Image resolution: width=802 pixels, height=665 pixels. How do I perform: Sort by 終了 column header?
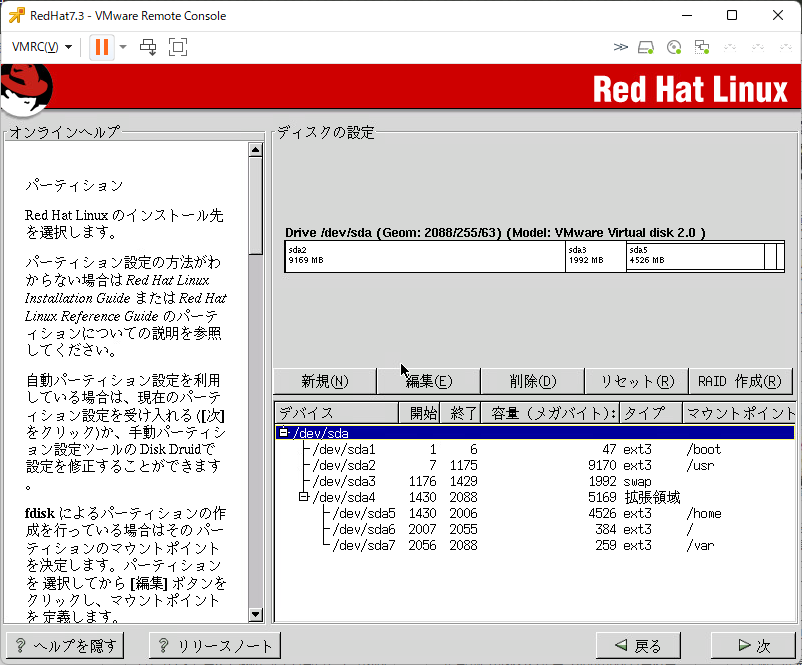point(460,413)
